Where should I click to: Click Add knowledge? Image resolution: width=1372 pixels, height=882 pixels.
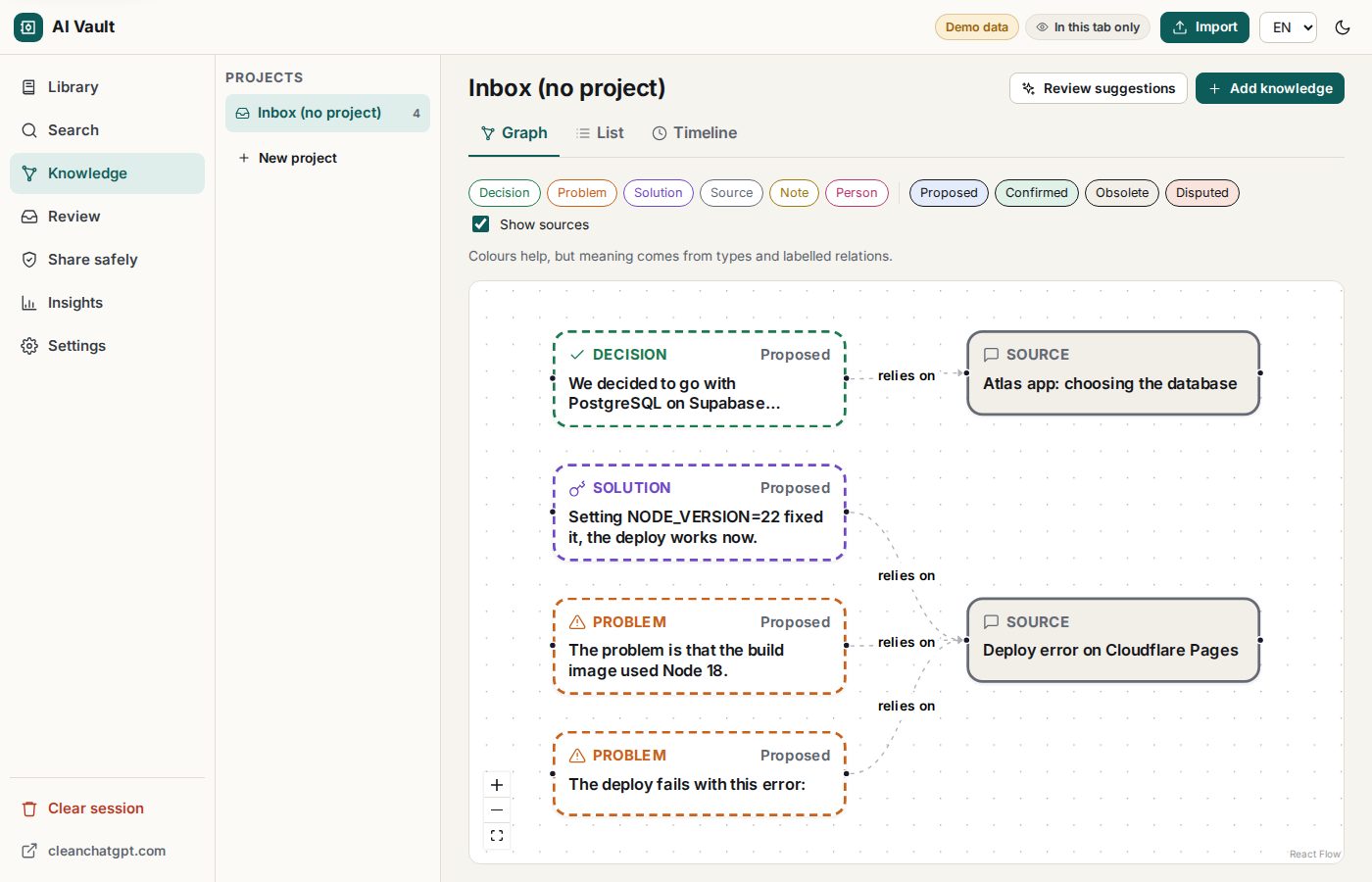coord(1269,88)
